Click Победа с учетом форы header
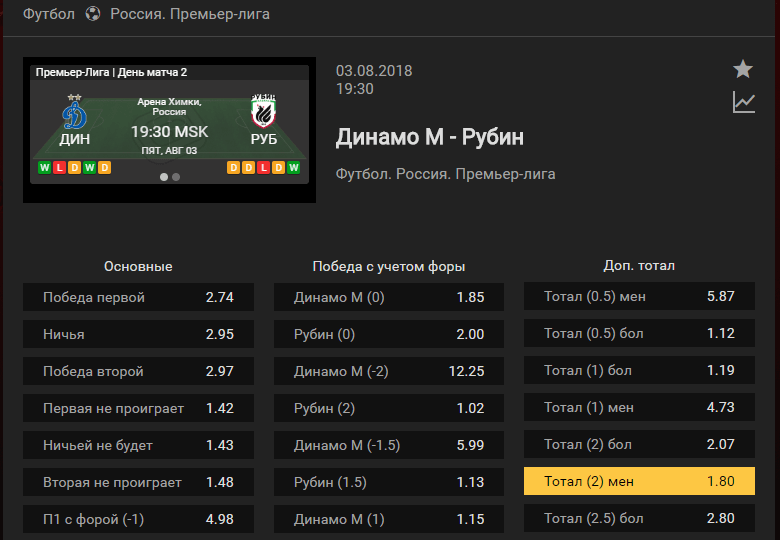Image resolution: width=780 pixels, height=540 pixels. point(389,267)
